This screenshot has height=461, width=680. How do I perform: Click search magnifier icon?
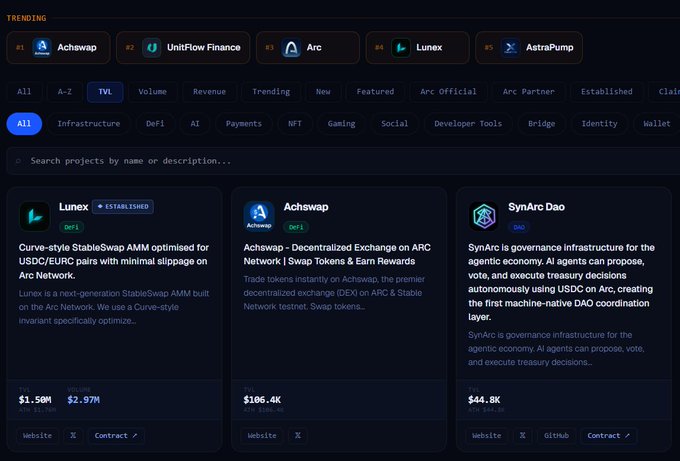click(x=18, y=161)
